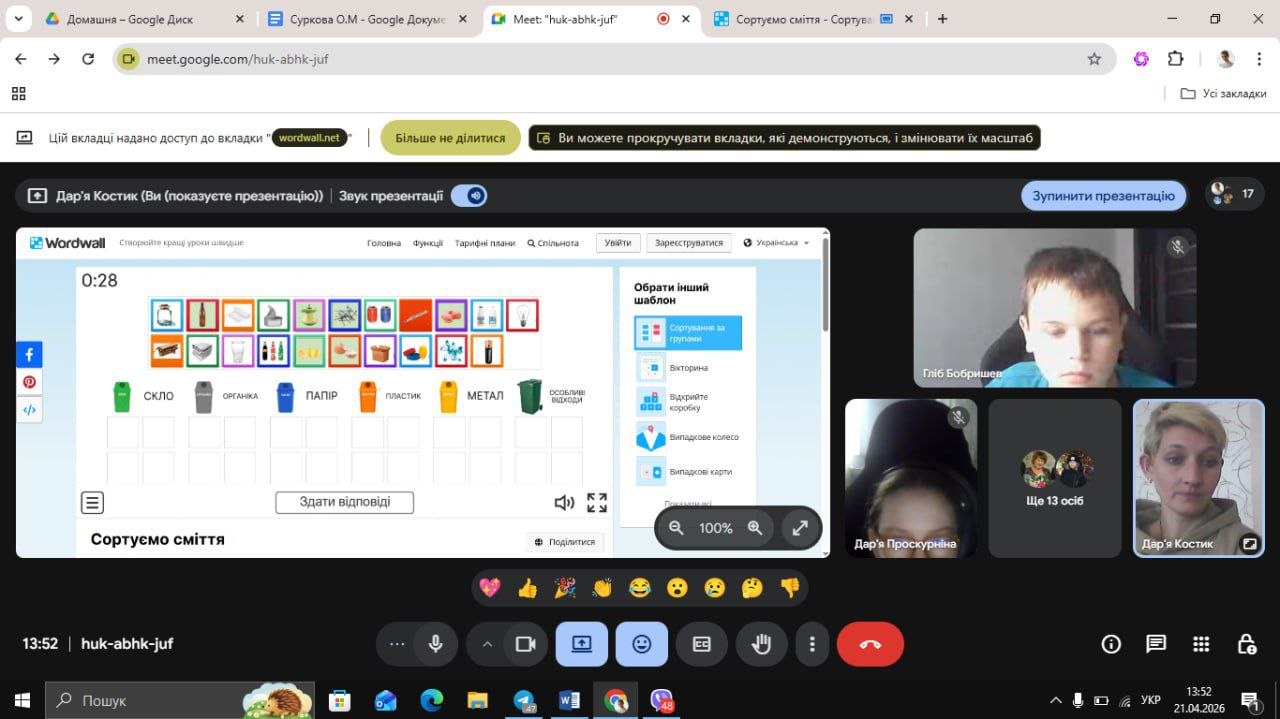Image resolution: width=1280 pixels, height=719 pixels.
Task: Click the Більше не ділитися button
Action: pos(450,138)
